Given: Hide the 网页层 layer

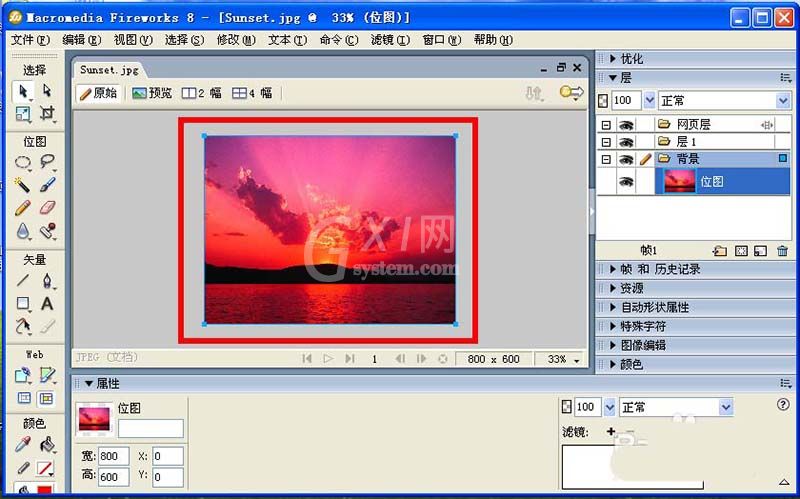Looking at the screenshot, I should [x=626, y=125].
